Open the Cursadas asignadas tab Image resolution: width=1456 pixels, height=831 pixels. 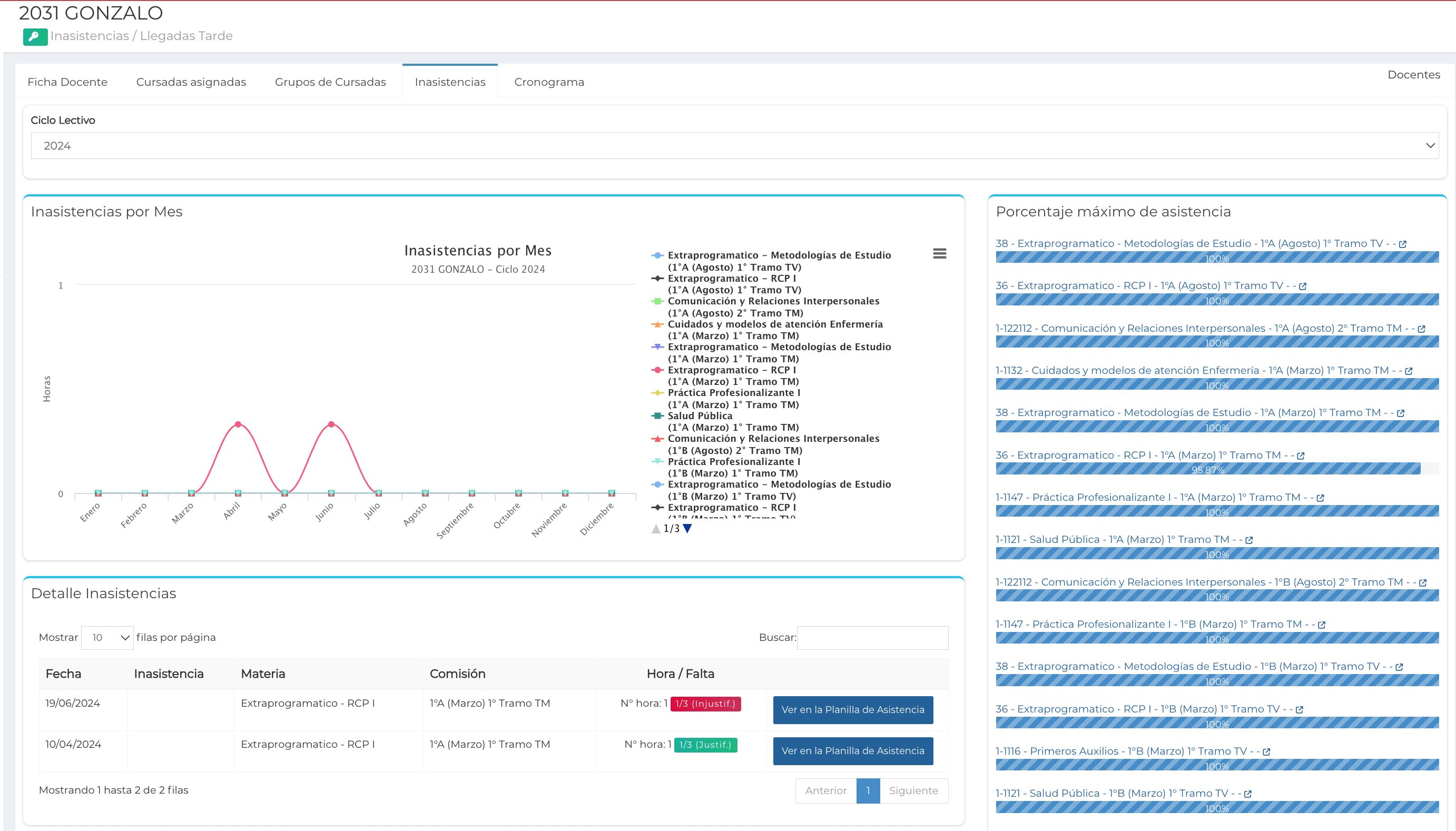click(191, 82)
